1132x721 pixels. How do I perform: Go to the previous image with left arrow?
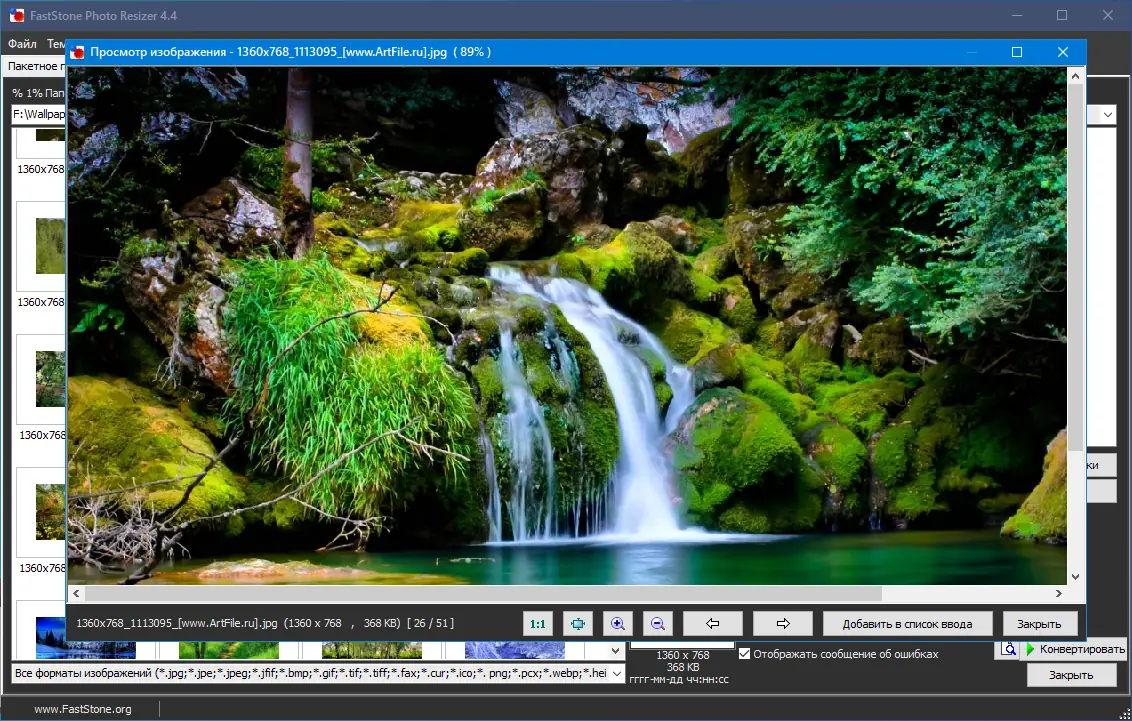tap(713, 624)
